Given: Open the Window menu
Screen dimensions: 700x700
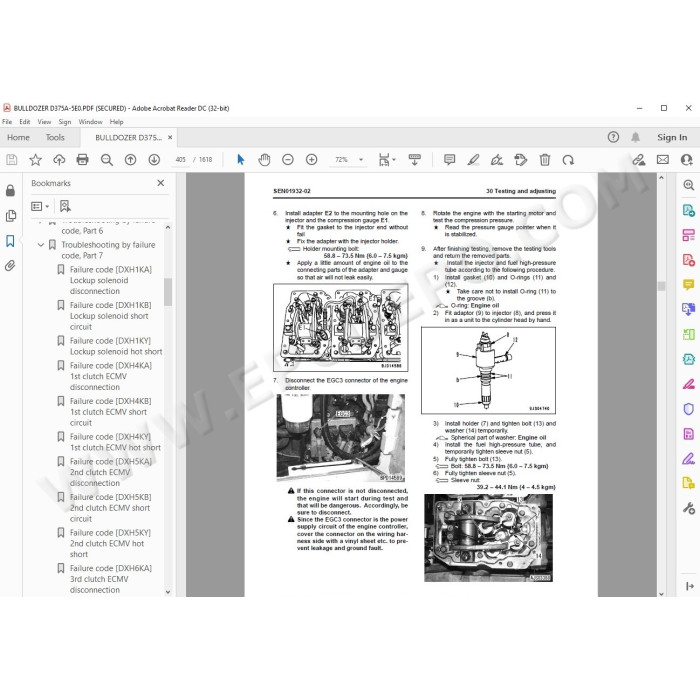Looking at the screenshot, I should click(91, 122).
